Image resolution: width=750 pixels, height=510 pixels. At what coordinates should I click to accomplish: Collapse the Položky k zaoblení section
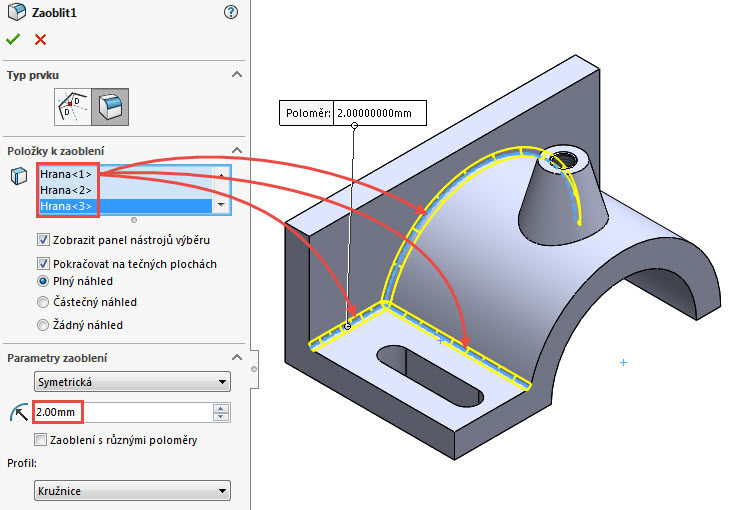pyautogui.click(x=237, y=150)
